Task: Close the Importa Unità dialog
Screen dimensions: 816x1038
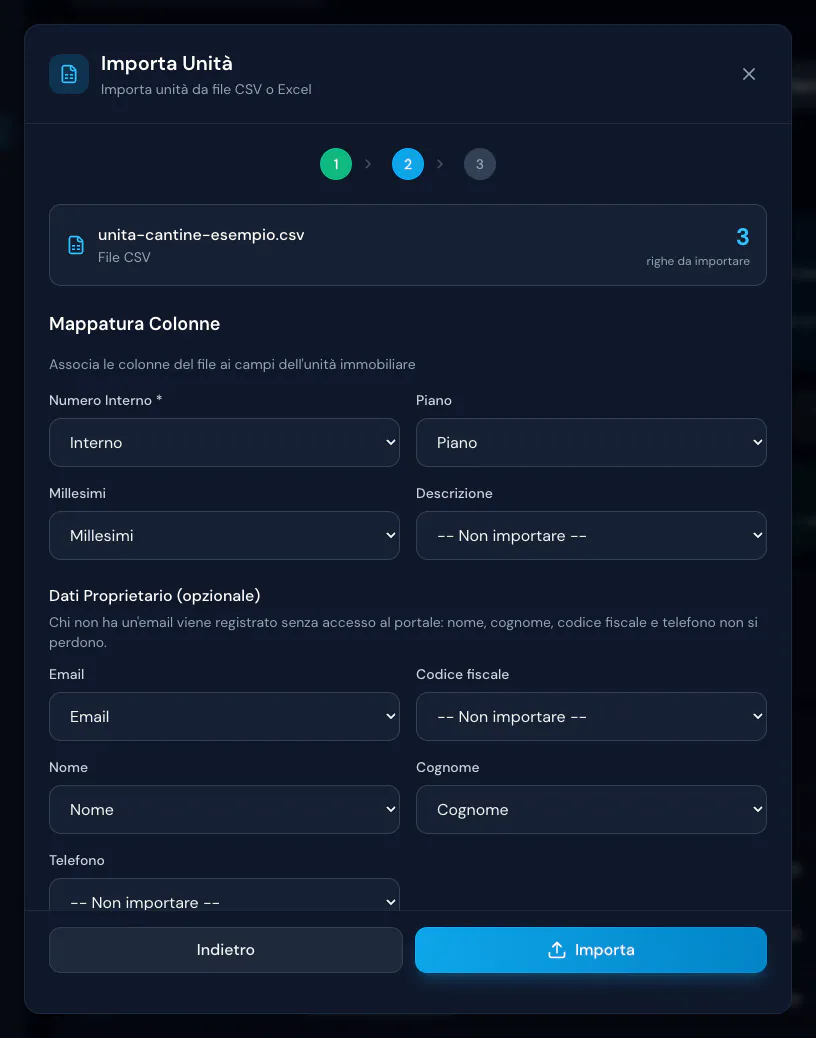Action: coord(748,74)
